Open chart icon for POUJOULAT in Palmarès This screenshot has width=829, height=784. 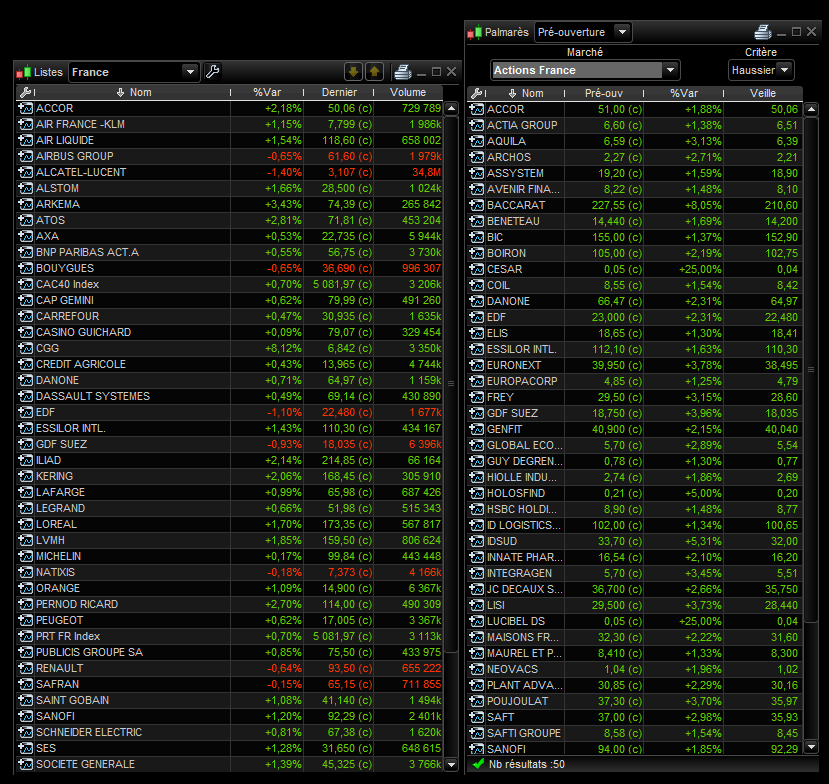tap(476, 701)
